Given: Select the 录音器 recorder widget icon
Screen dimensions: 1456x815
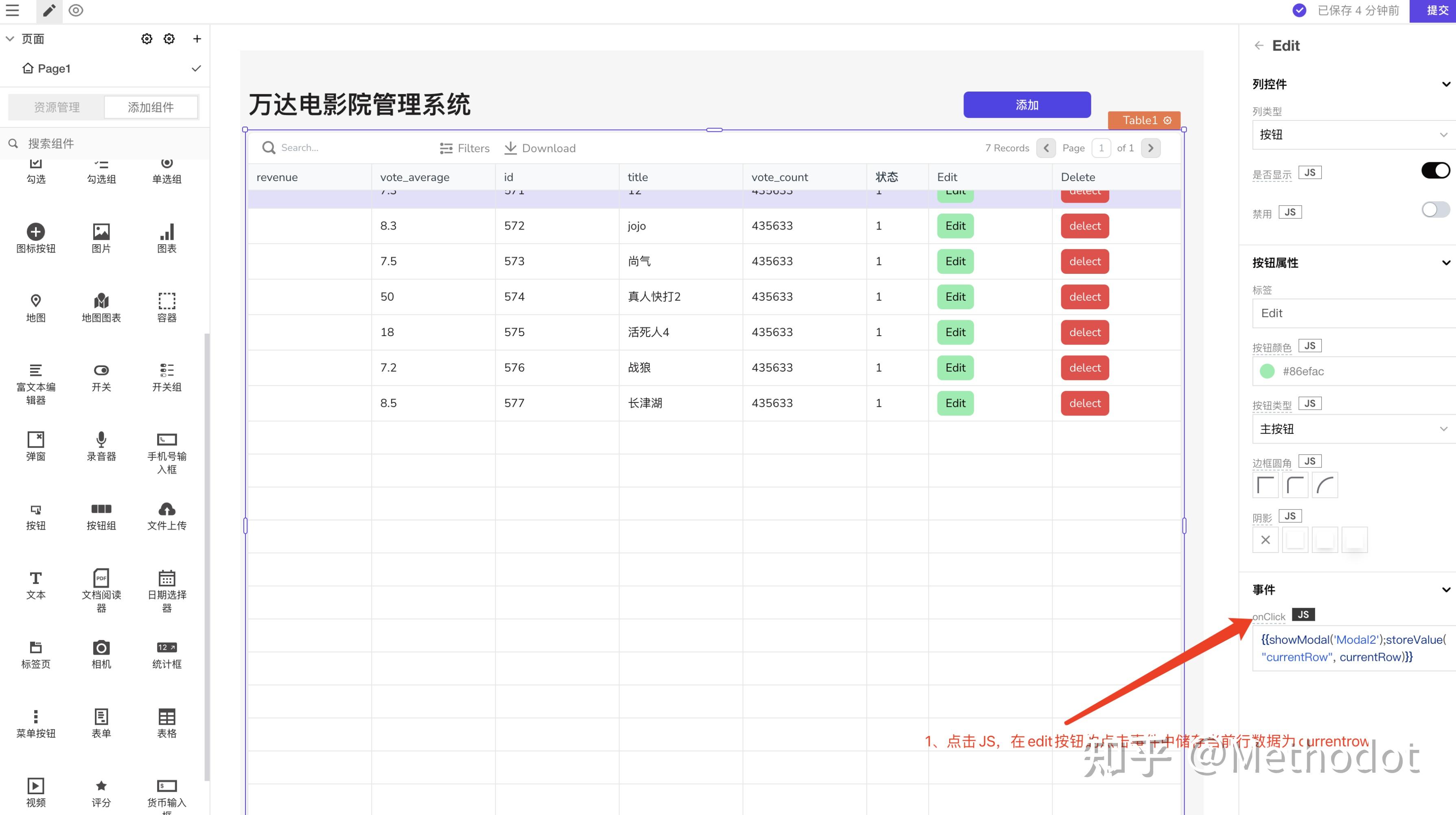Looking at the screenshot, I should coord(101,440).
